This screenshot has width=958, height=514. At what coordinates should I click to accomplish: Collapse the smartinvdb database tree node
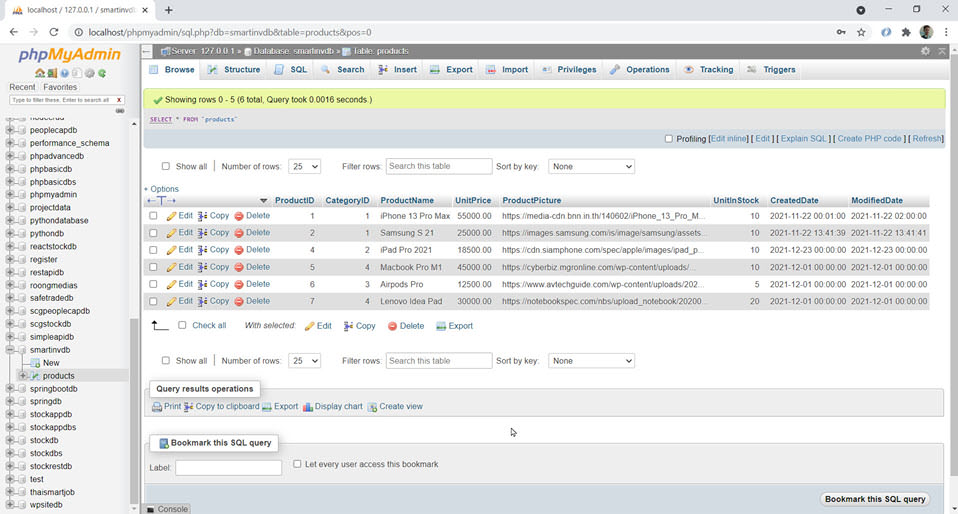(10, 350)
